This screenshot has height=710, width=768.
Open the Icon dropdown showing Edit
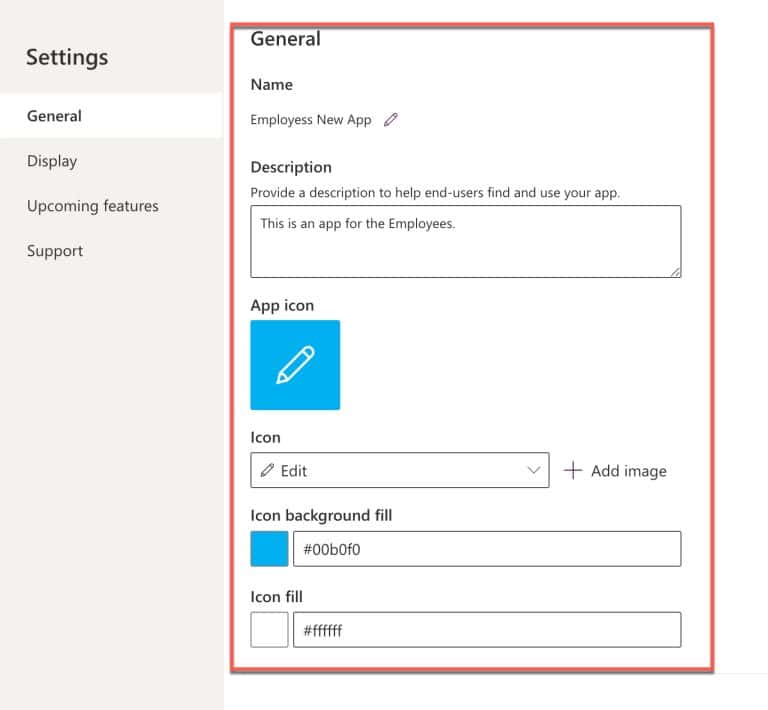(x=400, y=470)
